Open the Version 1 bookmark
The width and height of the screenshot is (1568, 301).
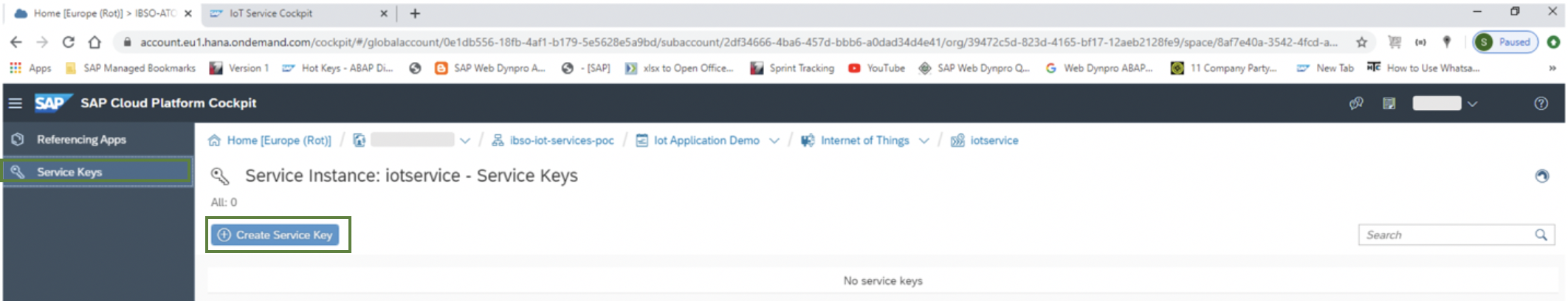(x=239, y=68)
